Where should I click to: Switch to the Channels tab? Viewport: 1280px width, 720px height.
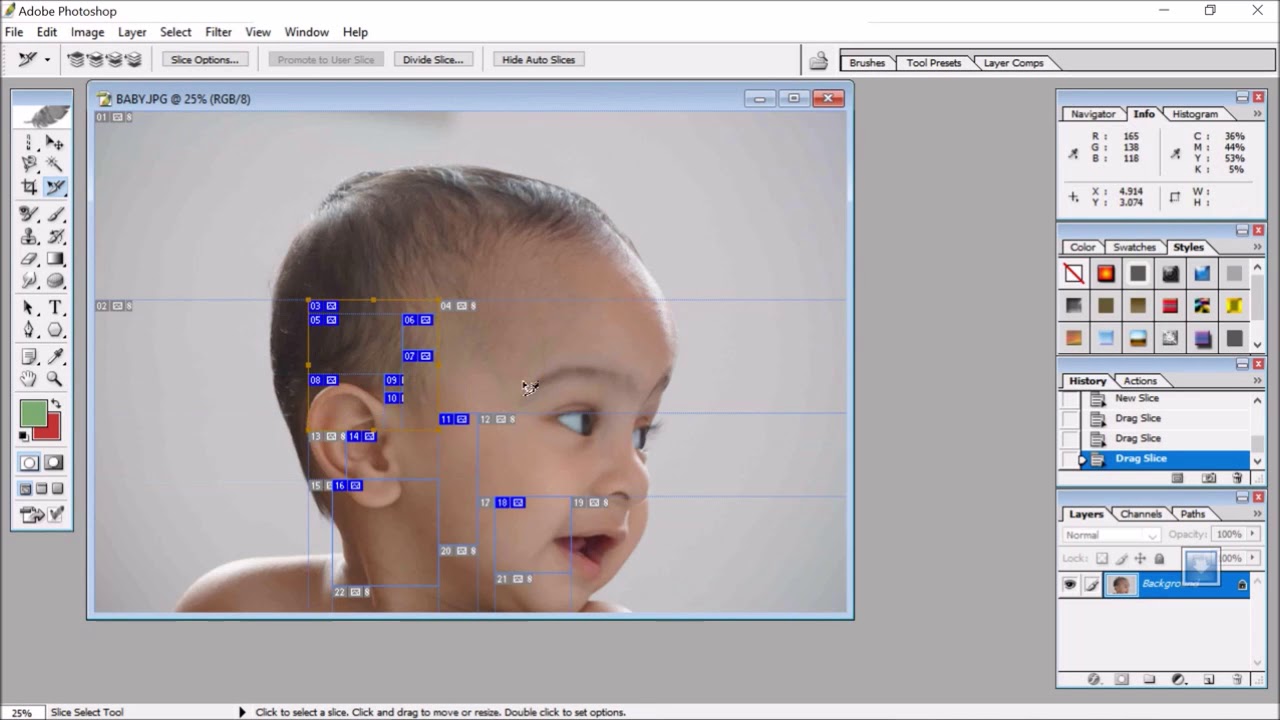click(1141, 514)
